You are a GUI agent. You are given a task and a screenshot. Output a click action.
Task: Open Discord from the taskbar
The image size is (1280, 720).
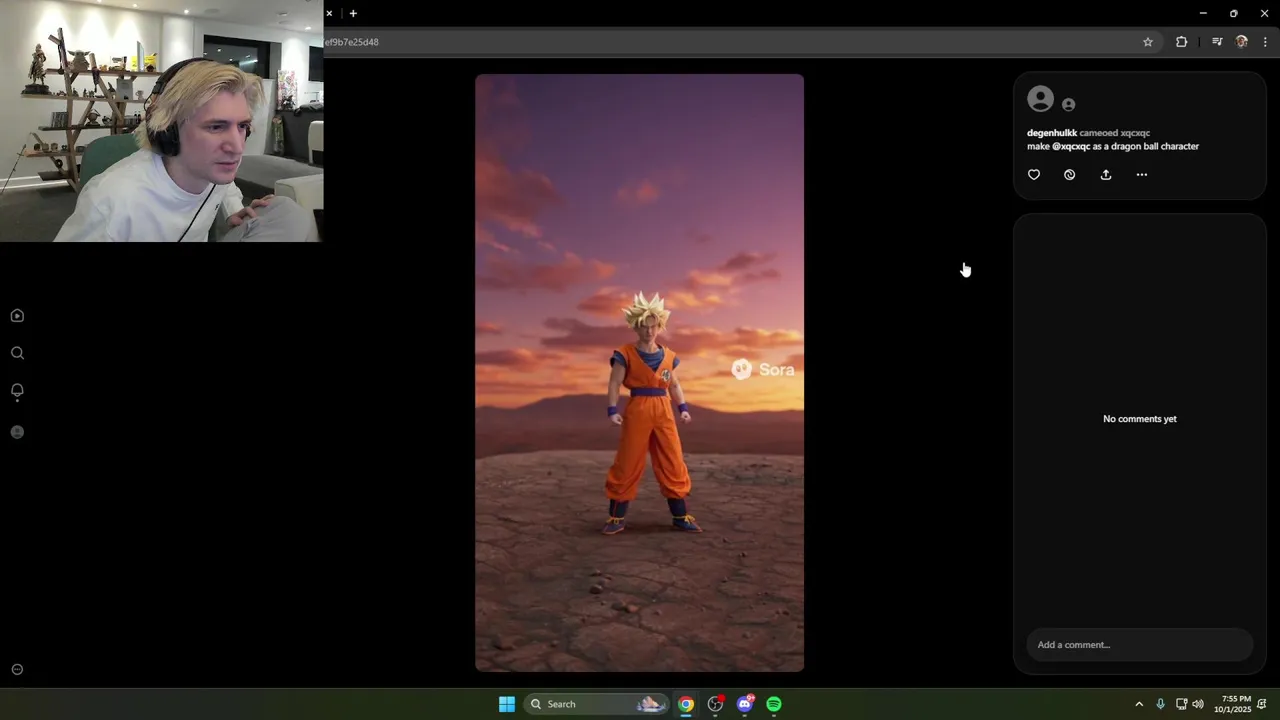point(745,704)
